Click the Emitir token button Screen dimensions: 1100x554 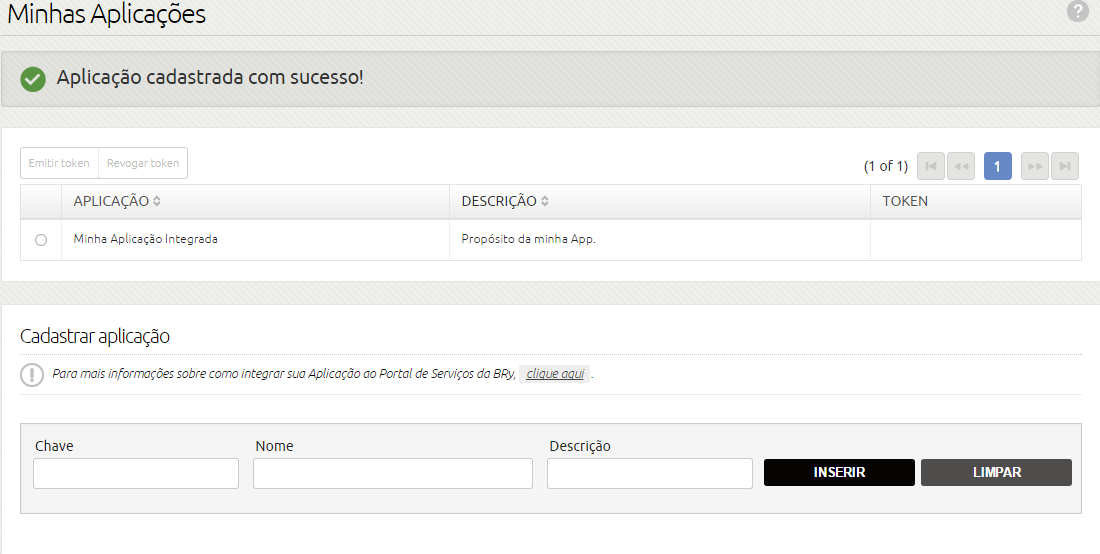[59, 163]
